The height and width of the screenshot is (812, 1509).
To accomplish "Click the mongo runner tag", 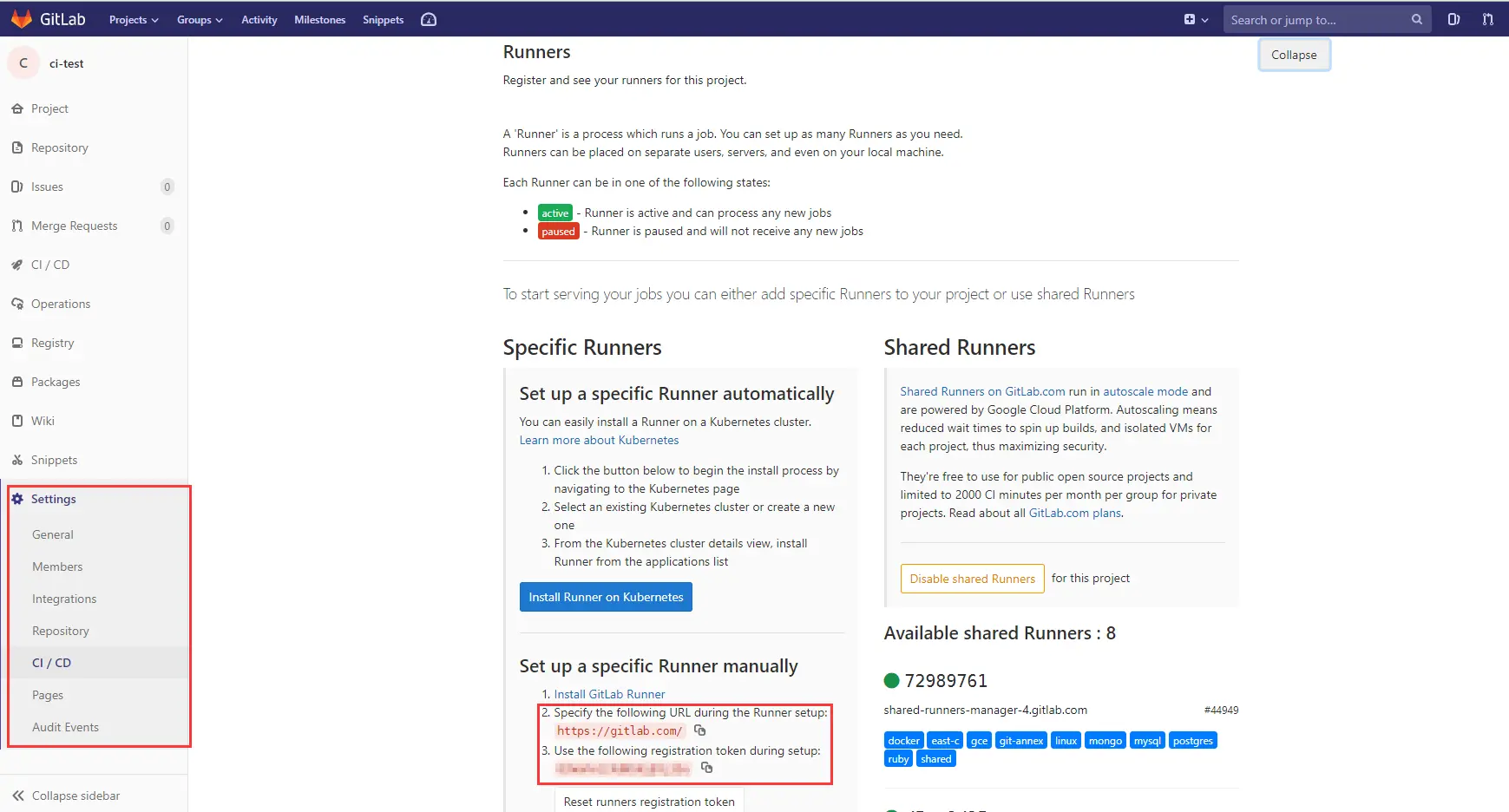I will click(1106, 740).
